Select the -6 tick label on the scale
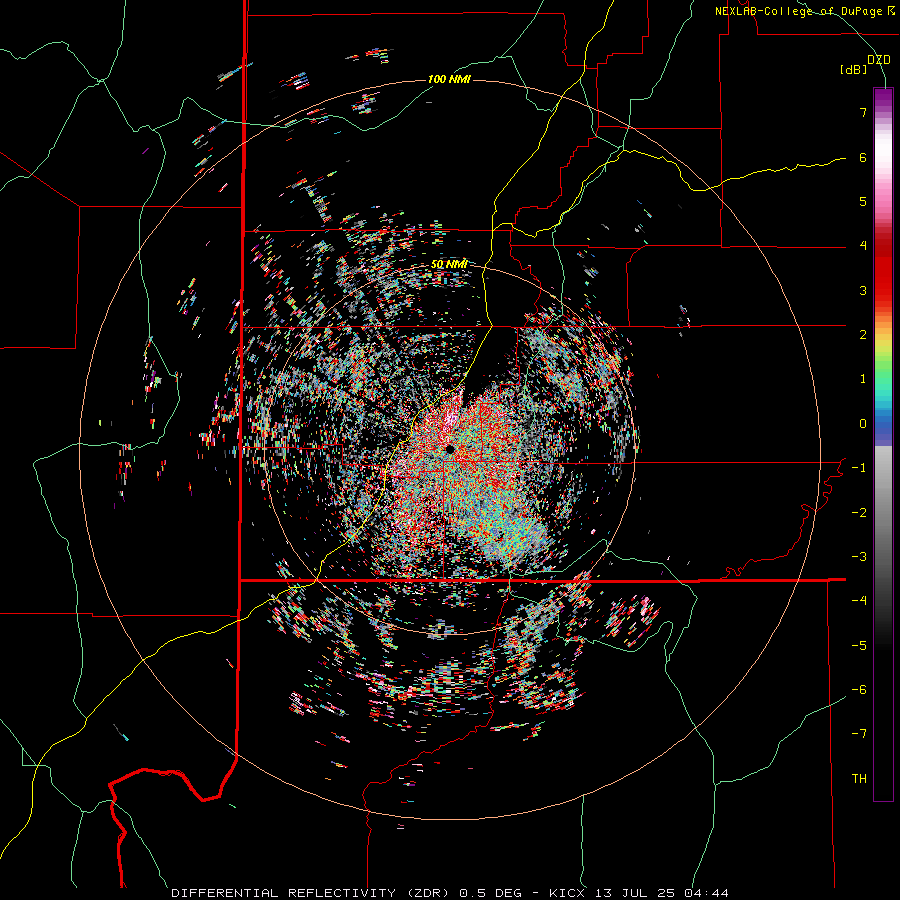This screenshot has width=900, height=900. click(x=859, y=690)
